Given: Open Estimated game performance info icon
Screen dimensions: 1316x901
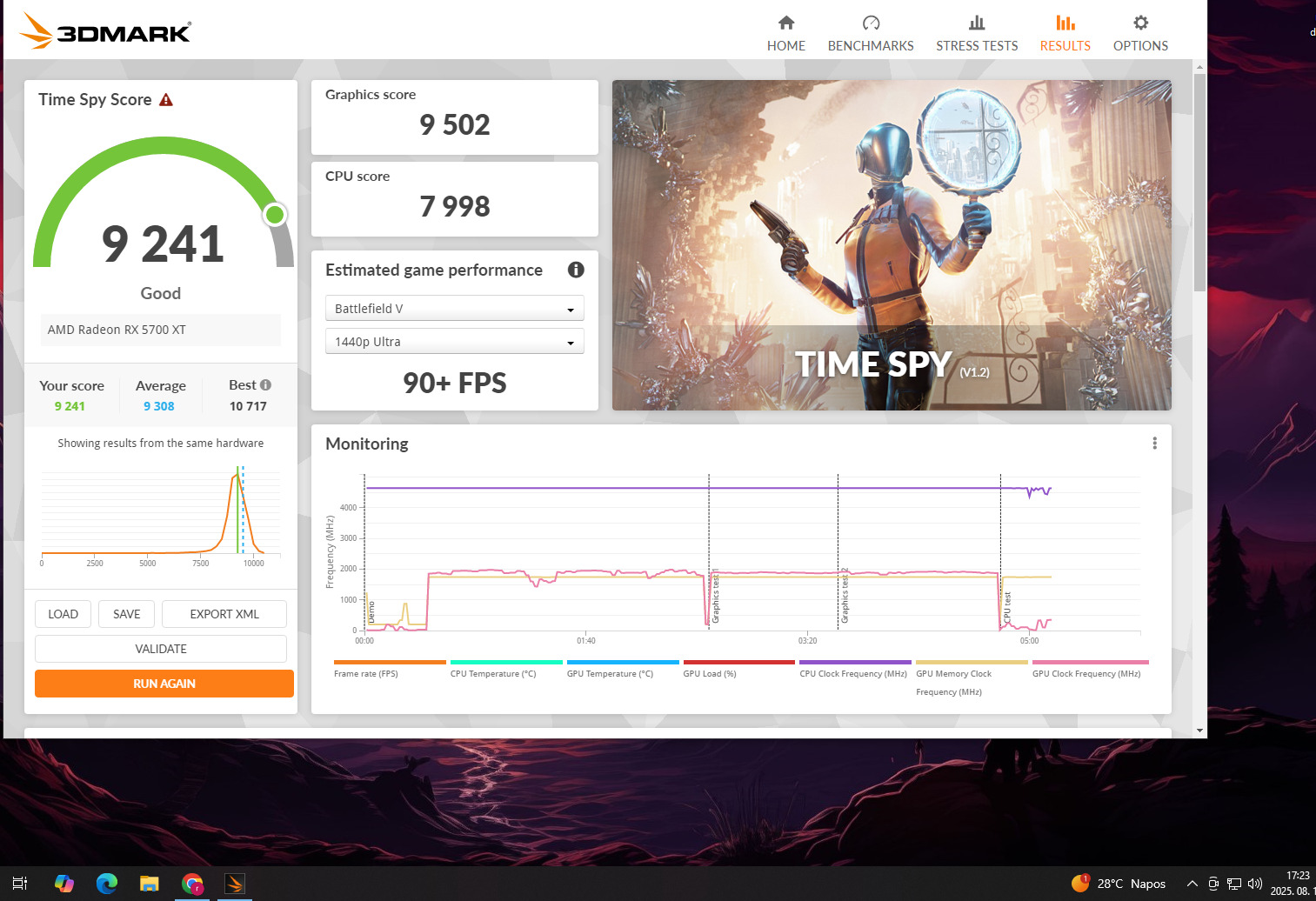Looking at the screenshot, I should tap(576, 270).
